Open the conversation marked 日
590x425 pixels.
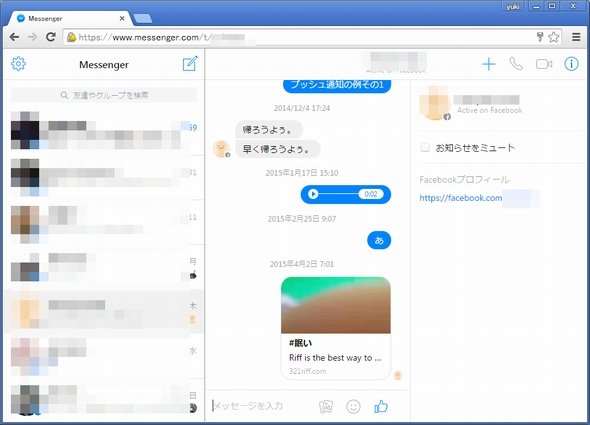coord(103,401)
